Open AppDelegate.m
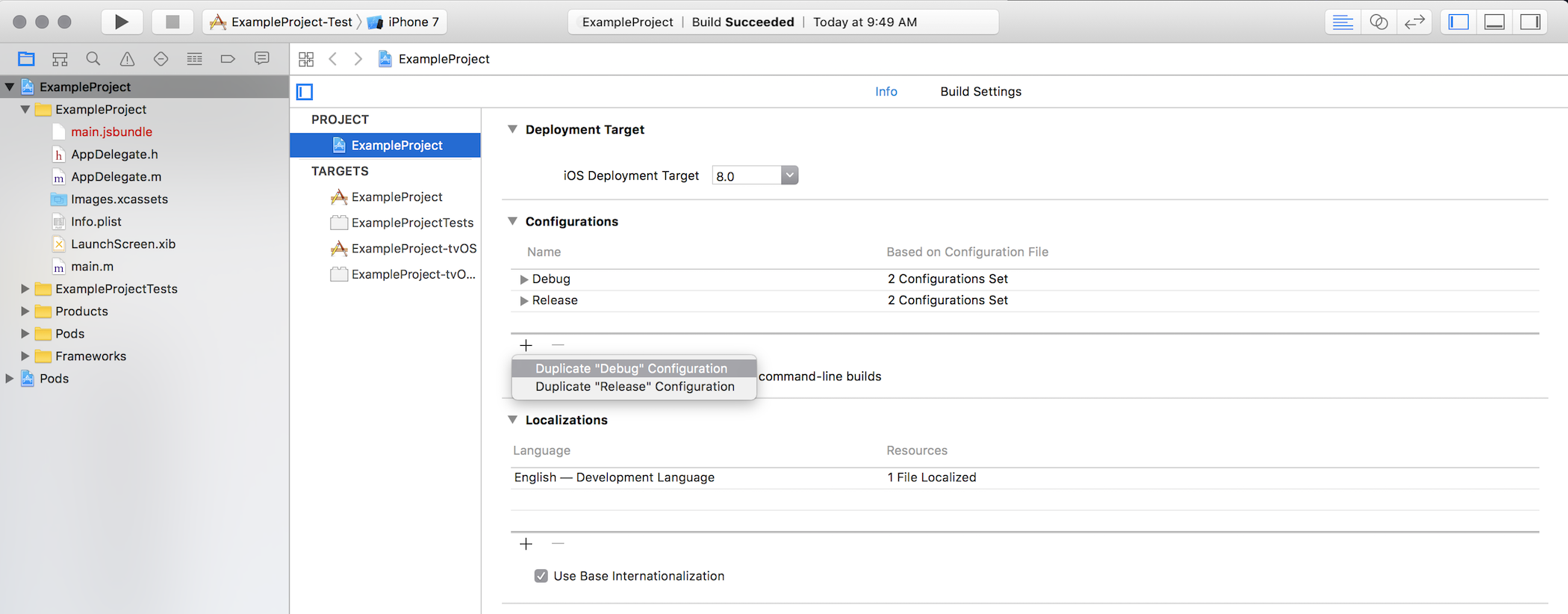Screen dimensions: 1568x614 coord(116,176)
